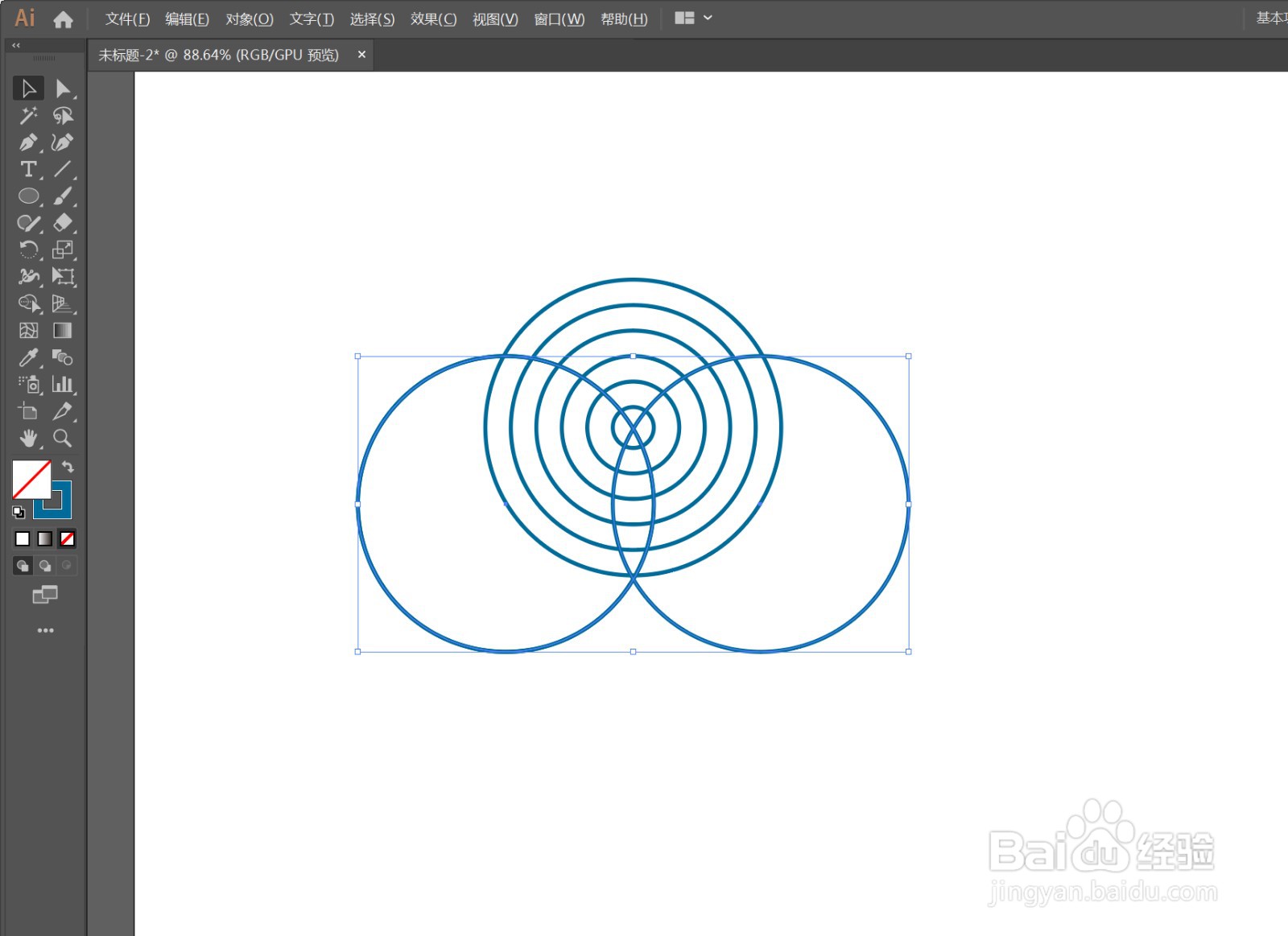Apply Gradient mode button

(x=45, y=538)
